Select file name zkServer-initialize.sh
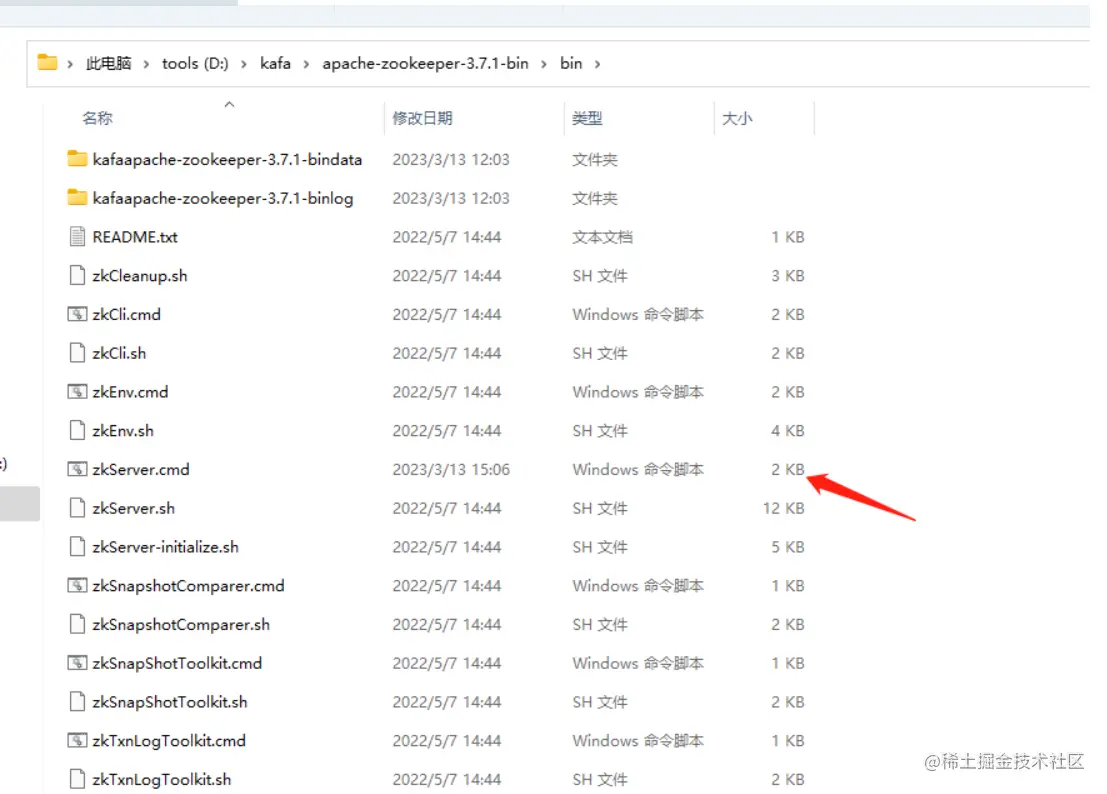The height and width of the screenshot is (794, 1107). click(165, 547)
